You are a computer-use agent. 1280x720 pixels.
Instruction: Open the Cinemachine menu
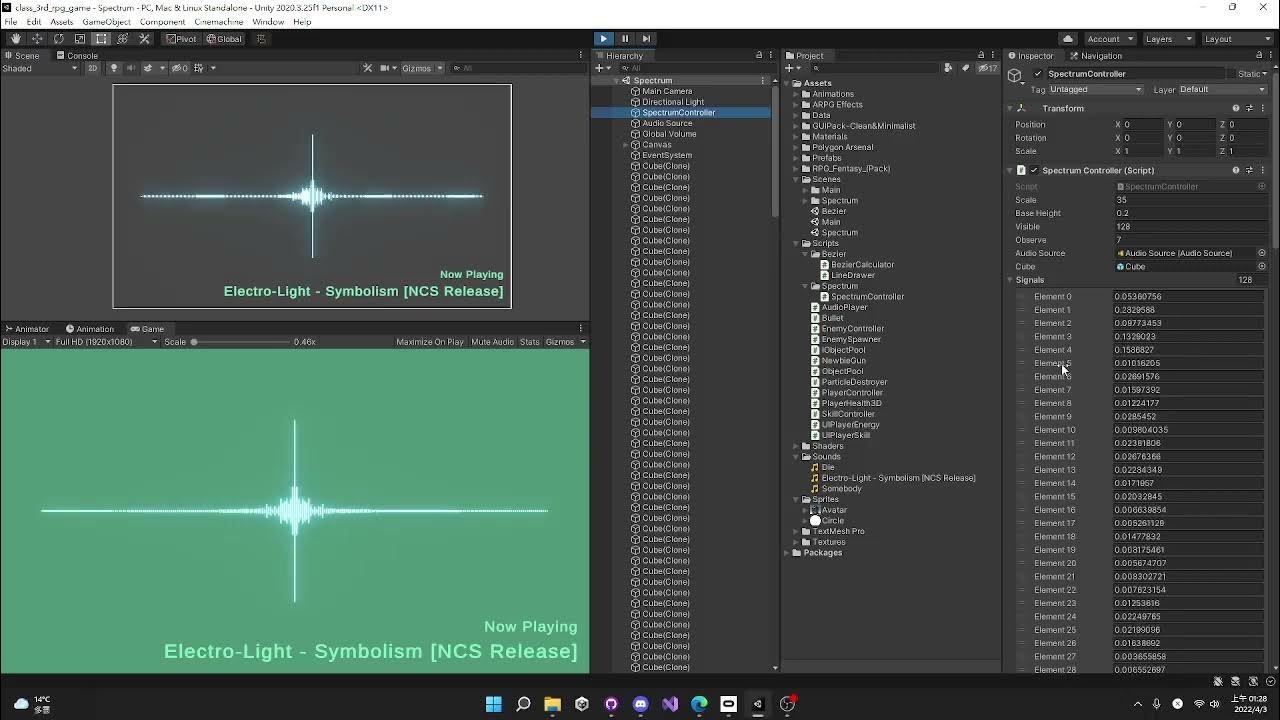coord(218,22)
